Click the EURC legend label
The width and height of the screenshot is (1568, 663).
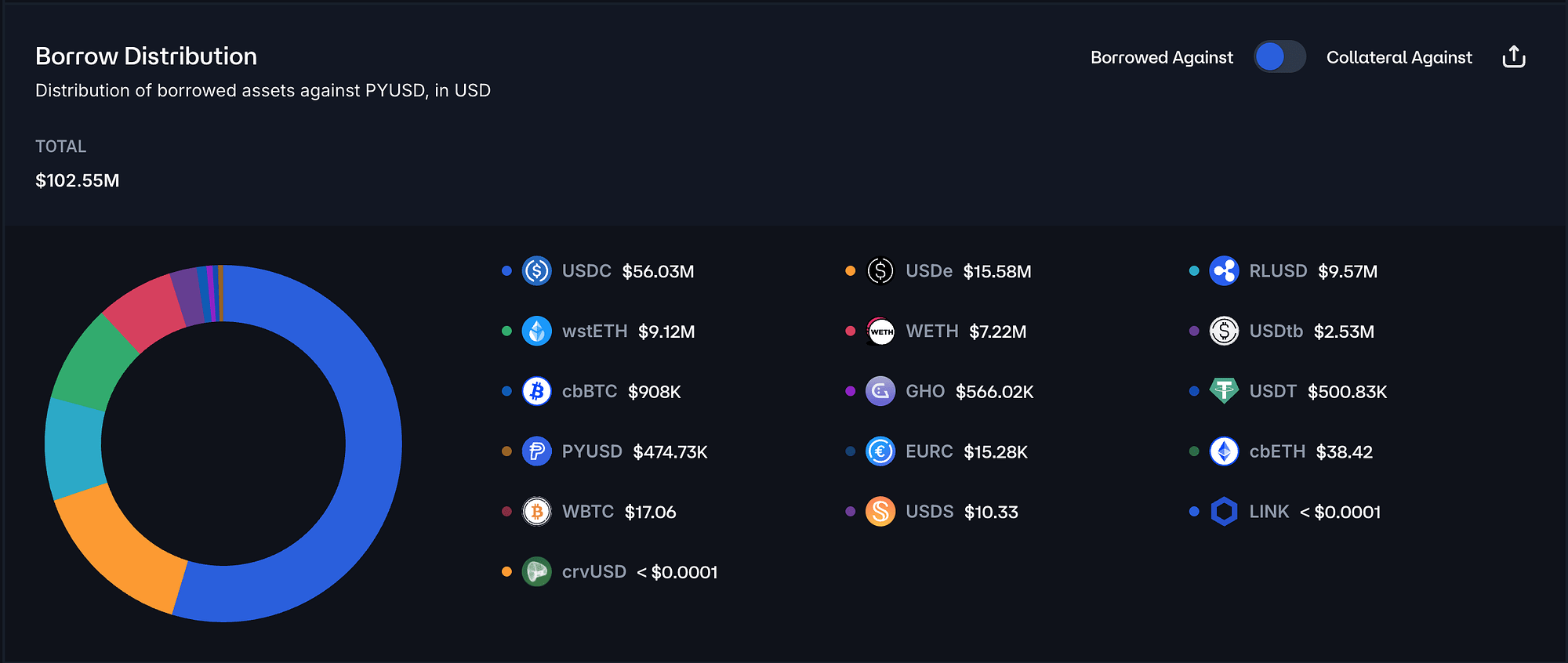[x=929, y=451]
